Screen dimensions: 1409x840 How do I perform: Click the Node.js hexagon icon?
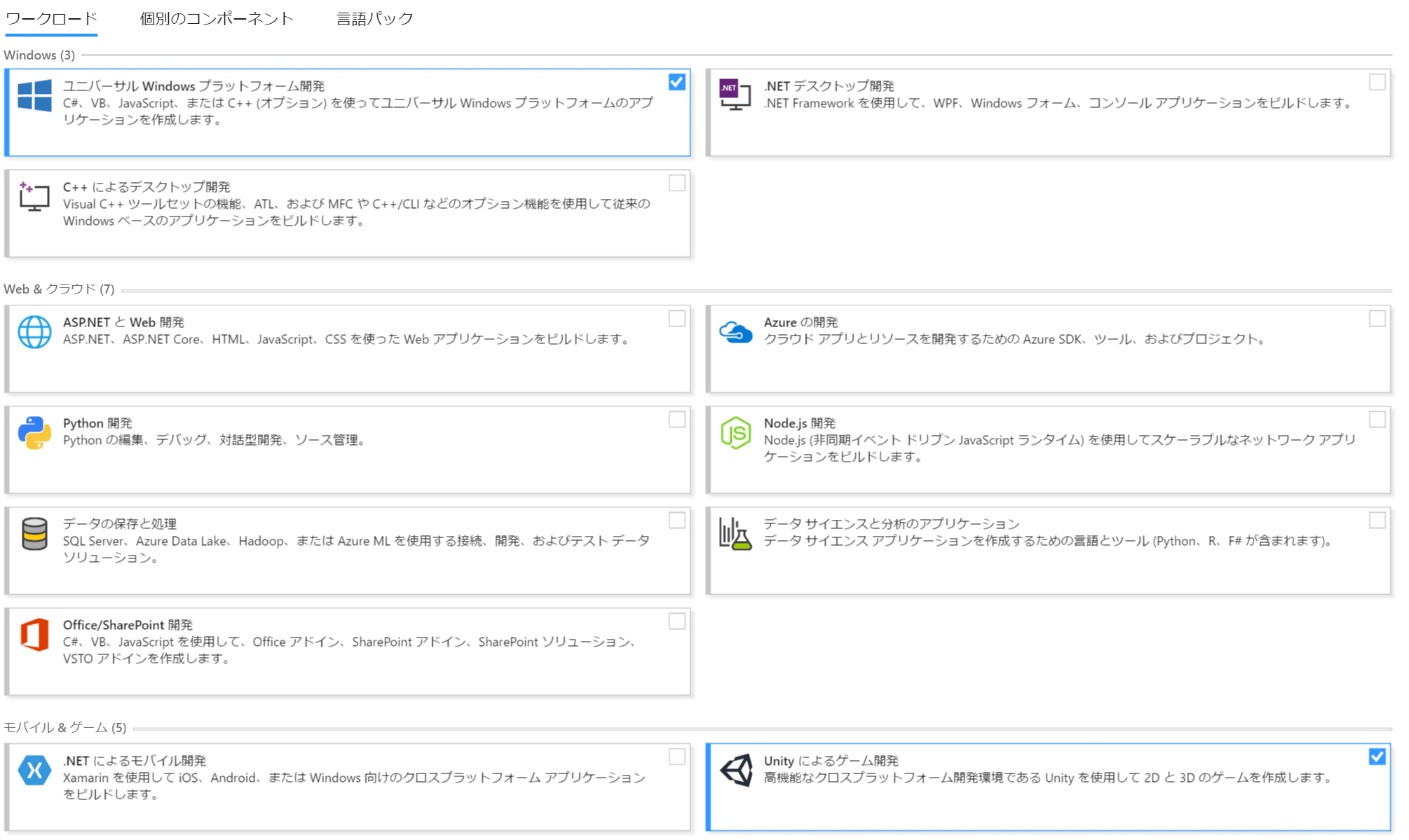[735, 432]
